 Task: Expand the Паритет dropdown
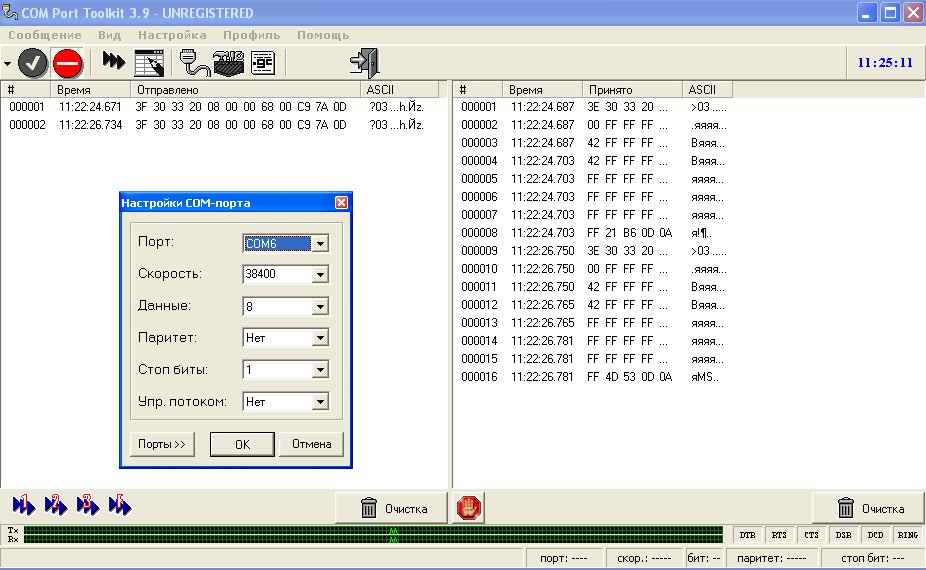pyautogui.click(x=320, y=338)
